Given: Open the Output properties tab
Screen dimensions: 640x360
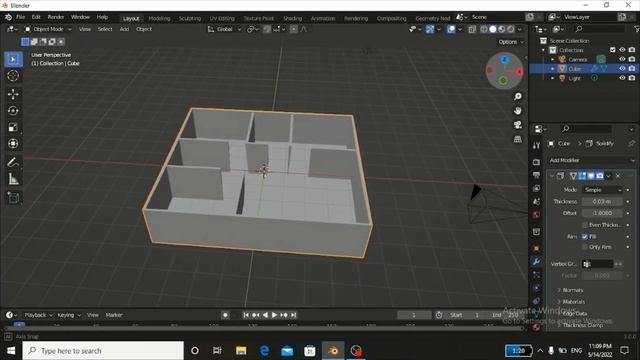Looking at the screenshot, I should [536, 175].
